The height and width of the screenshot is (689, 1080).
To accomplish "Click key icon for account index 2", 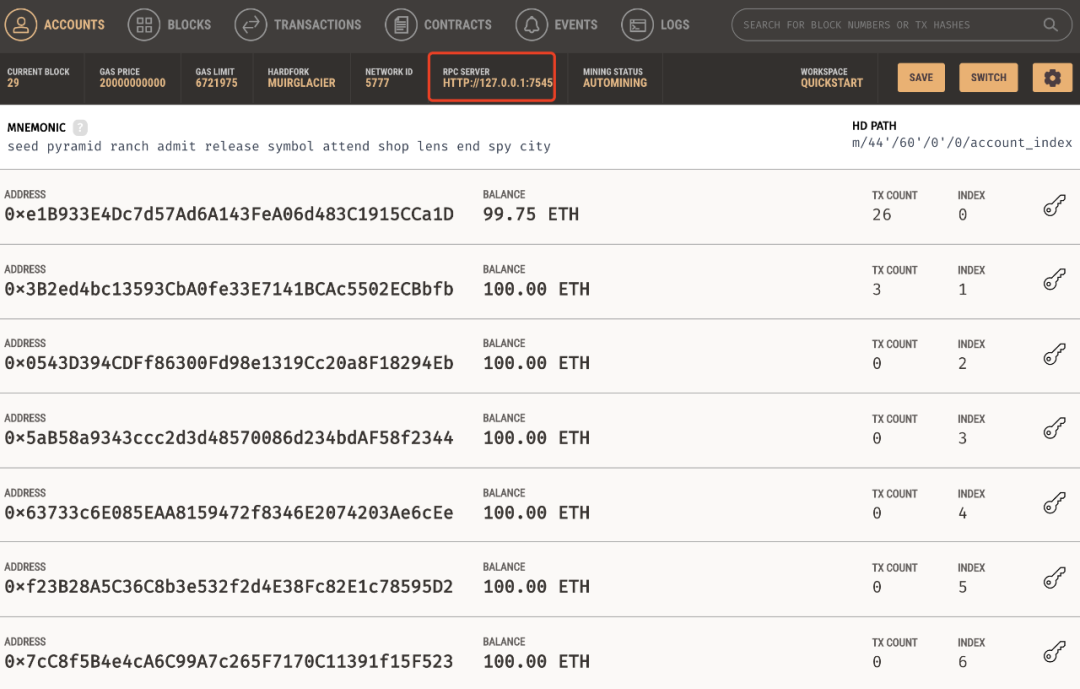I will pos(1054,355).
